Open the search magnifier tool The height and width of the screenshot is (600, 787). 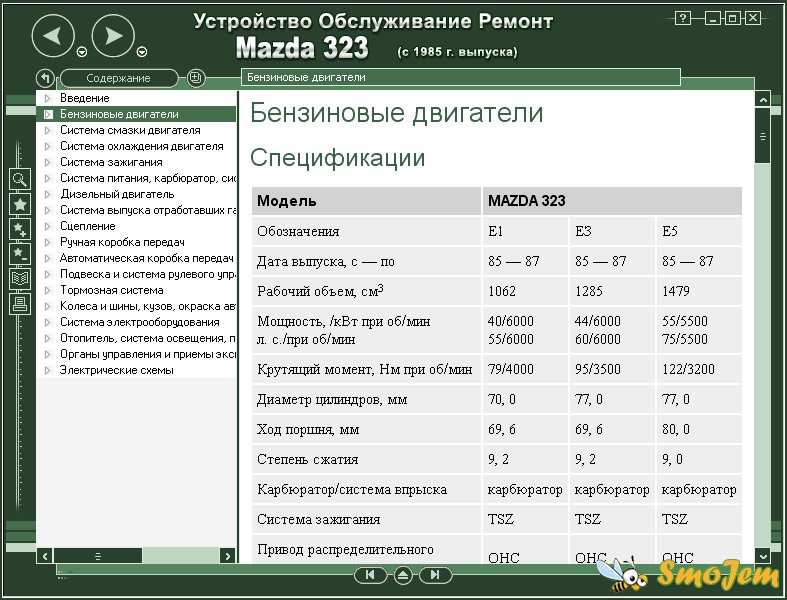click(x=20, y=179)
